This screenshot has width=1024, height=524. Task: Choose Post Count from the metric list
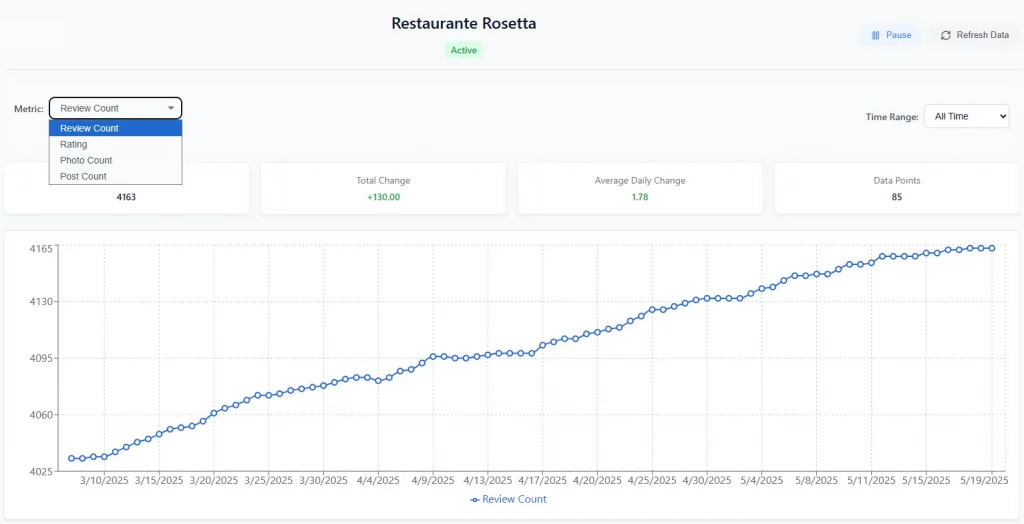tap(116, 176)
